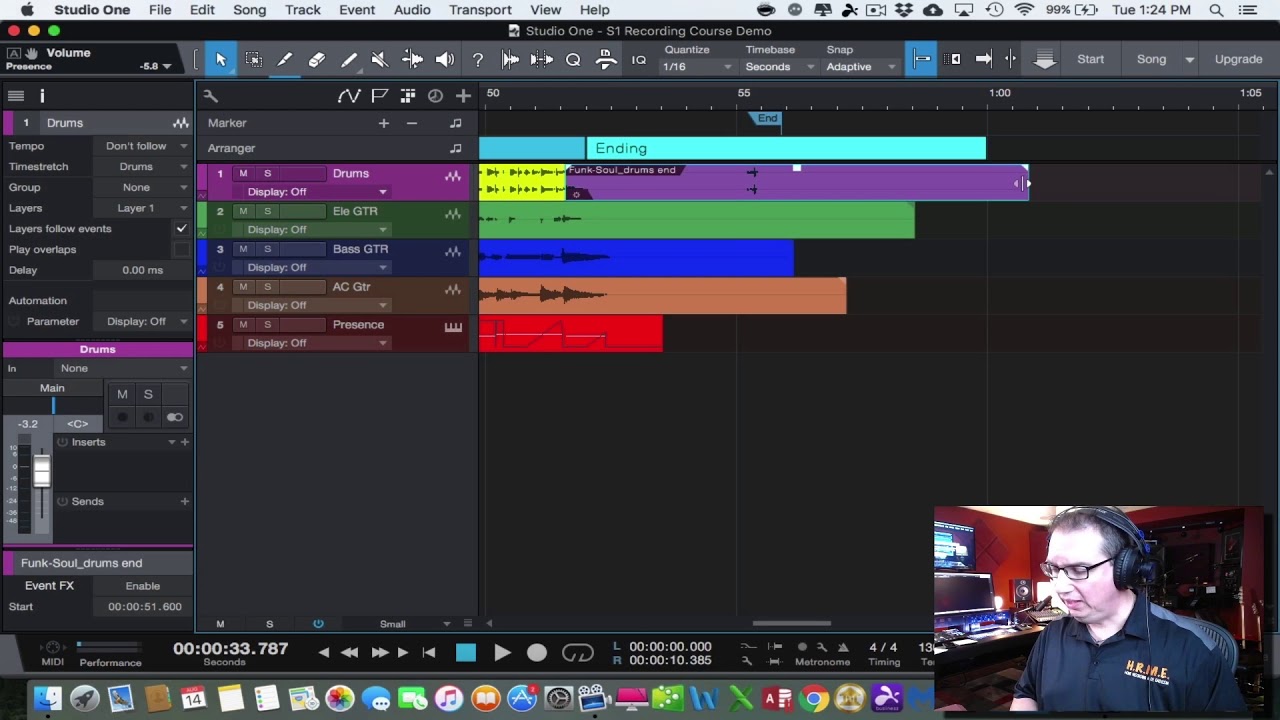The image size is (1280, 720).
Task: Open the marker track flag icon
Action: click(379, 96)
